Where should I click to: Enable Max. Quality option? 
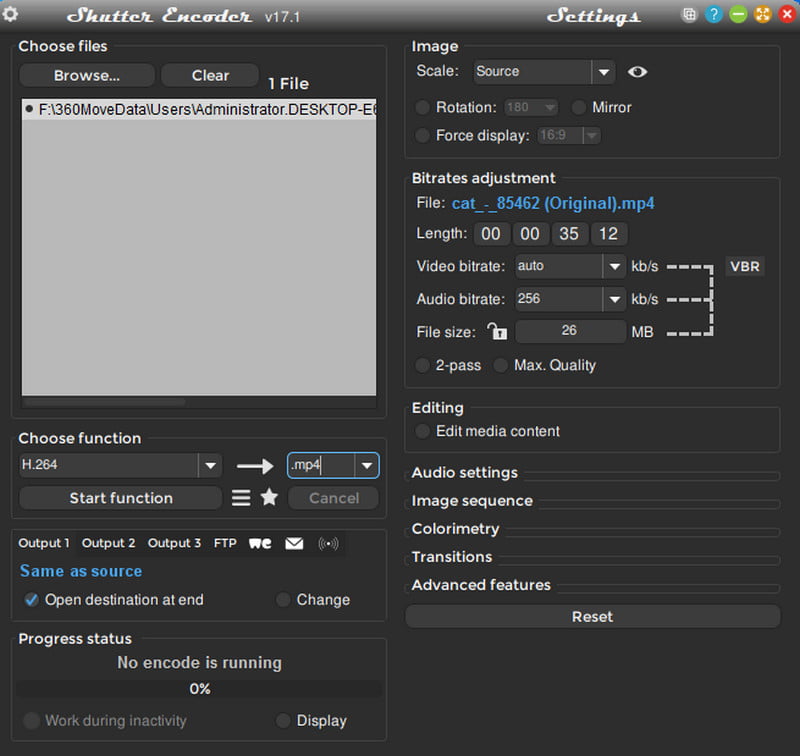[501, 365]
